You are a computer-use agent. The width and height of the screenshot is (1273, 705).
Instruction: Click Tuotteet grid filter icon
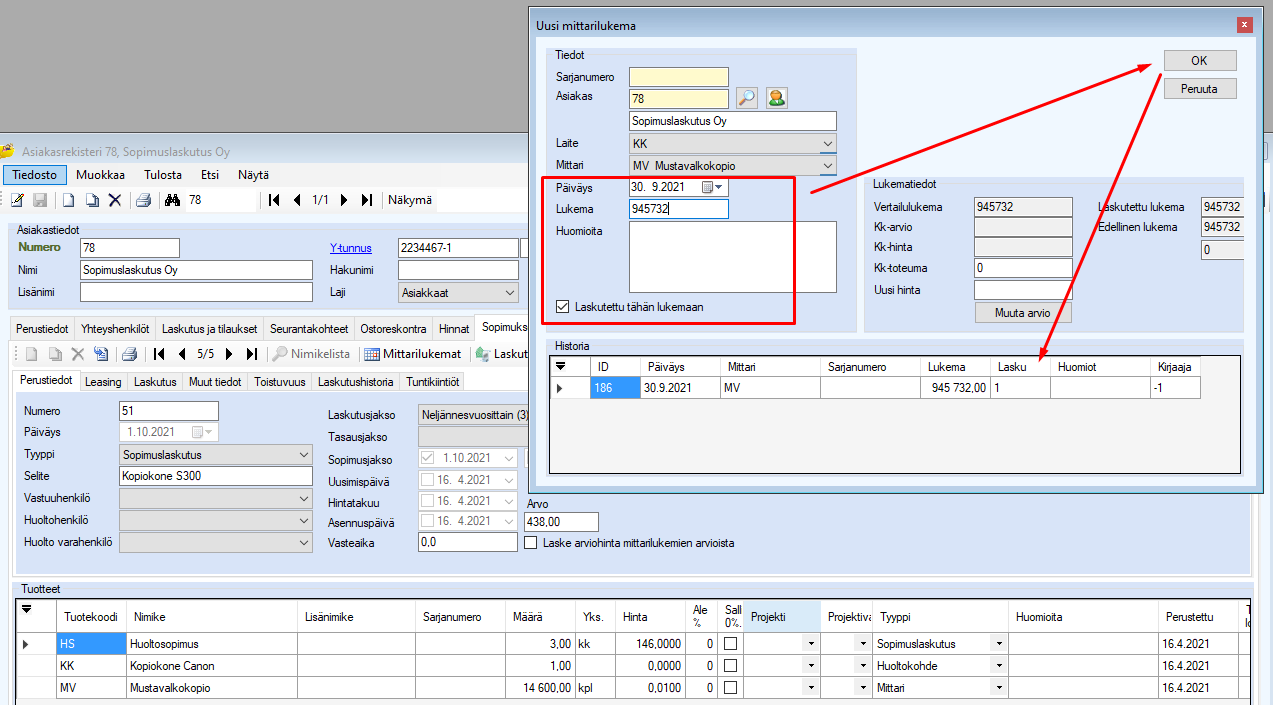(x=26, y=608)
